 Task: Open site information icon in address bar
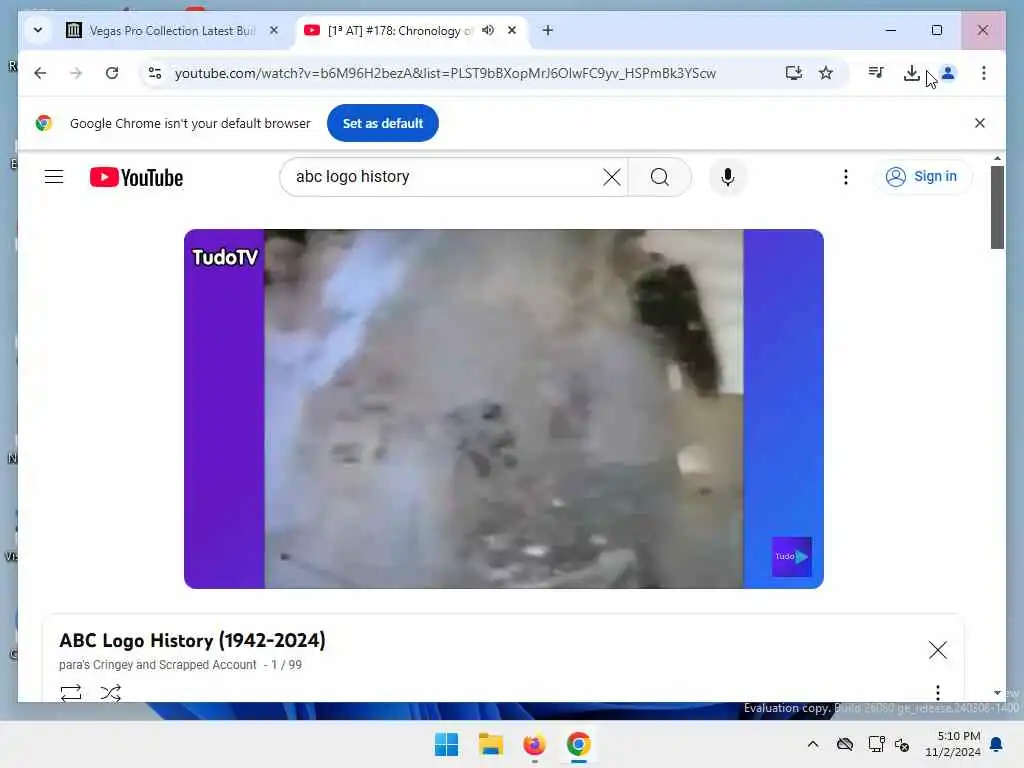(155, 73)
